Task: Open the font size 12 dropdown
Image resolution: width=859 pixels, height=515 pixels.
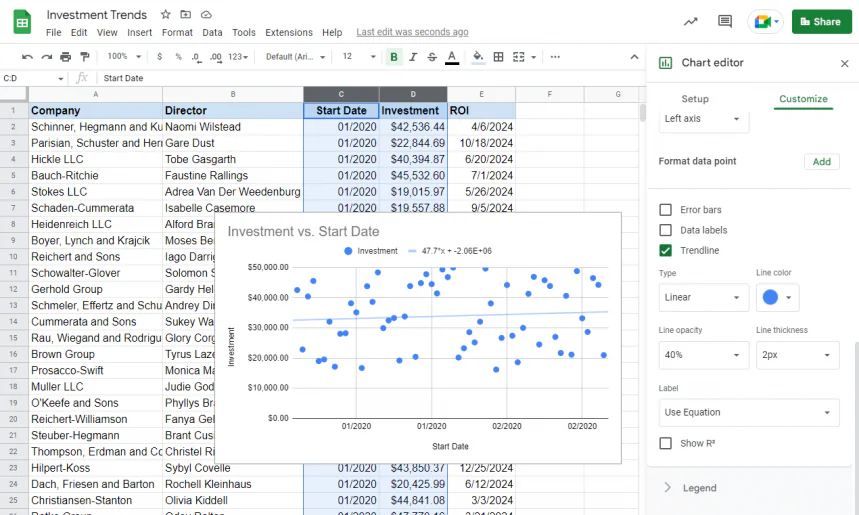Action: (x=359, y=56)
